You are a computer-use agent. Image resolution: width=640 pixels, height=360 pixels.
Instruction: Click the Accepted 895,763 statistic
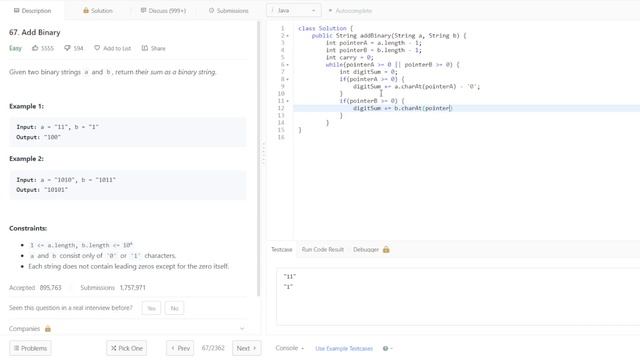35,288
